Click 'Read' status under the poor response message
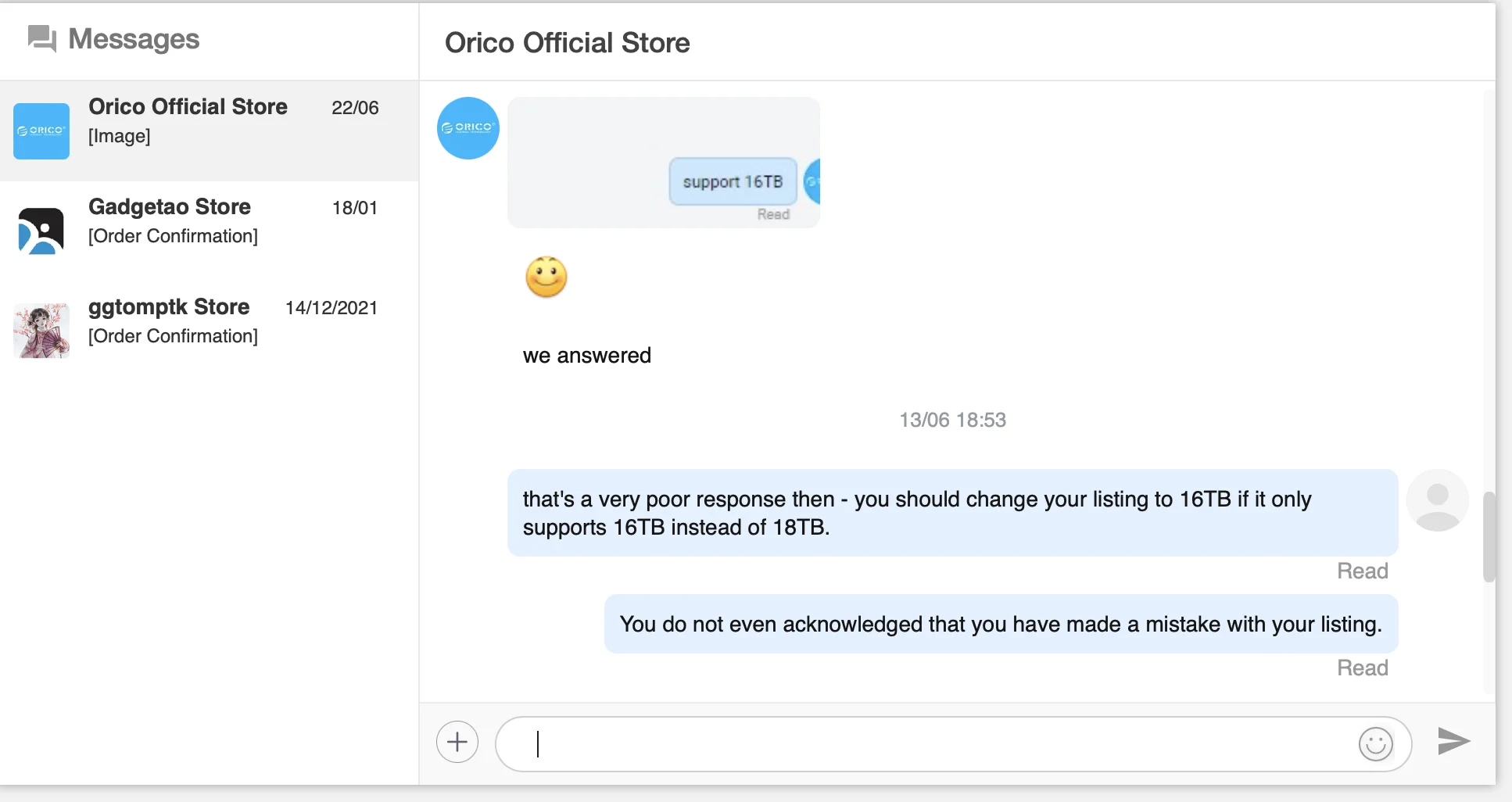 1363,571
